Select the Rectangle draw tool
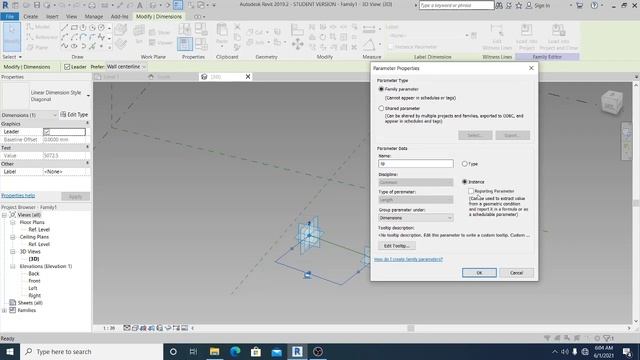 pos(74,28)
